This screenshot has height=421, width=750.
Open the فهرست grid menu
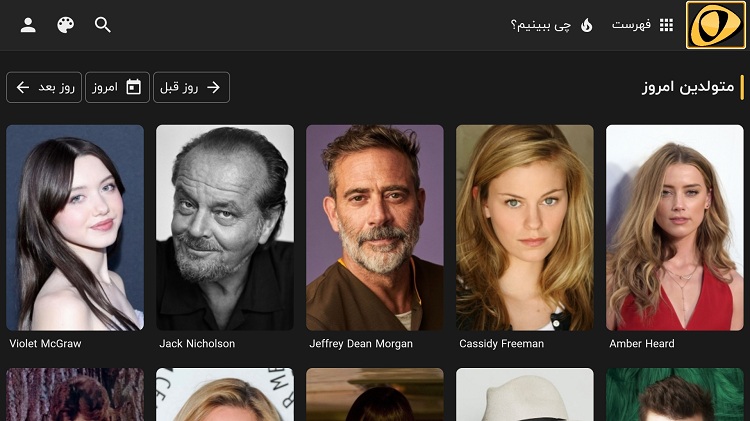[642, 25]
